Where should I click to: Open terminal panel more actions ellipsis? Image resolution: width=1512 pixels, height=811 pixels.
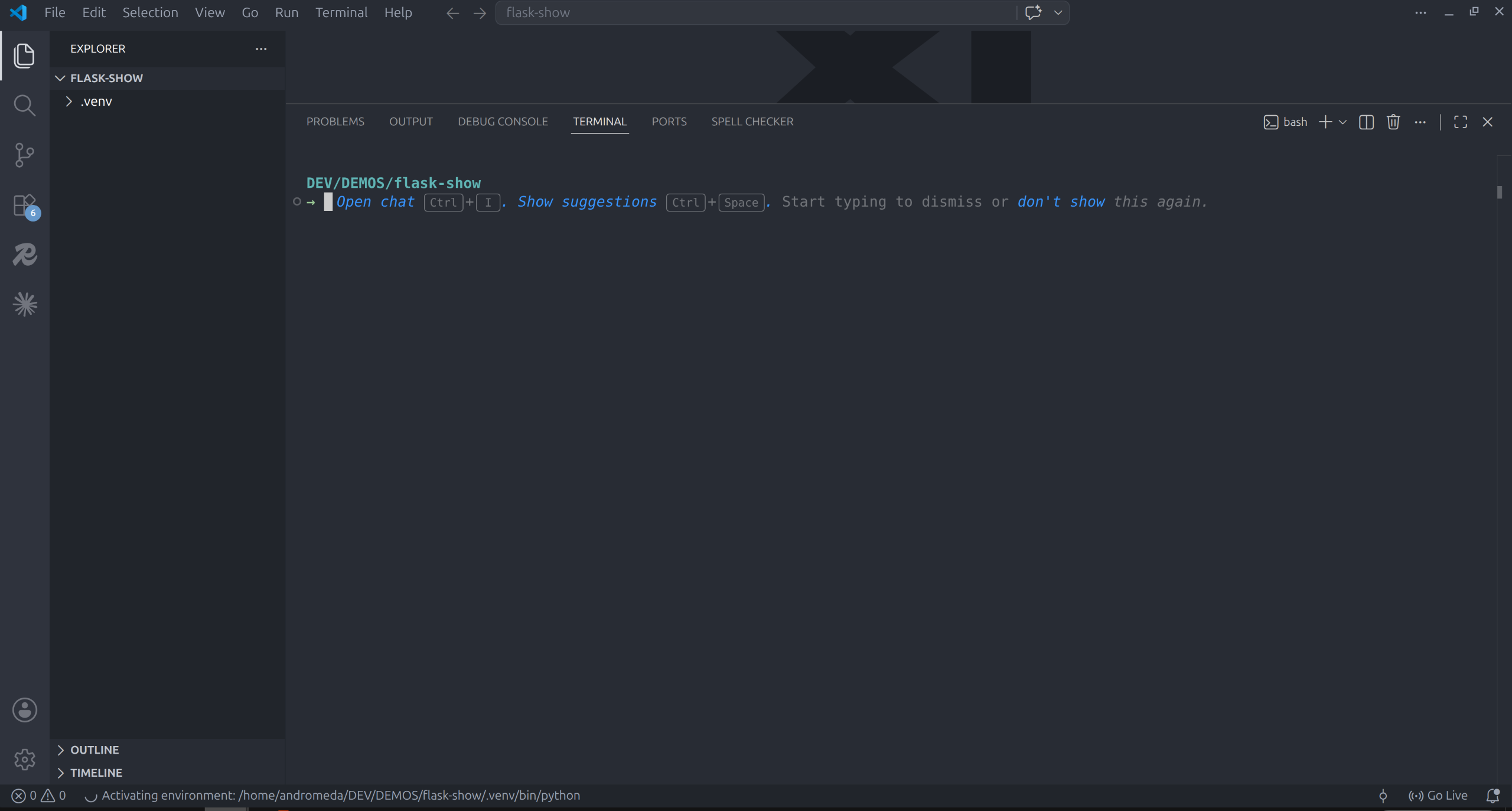pyautogui.click(x=1420, y=122)
